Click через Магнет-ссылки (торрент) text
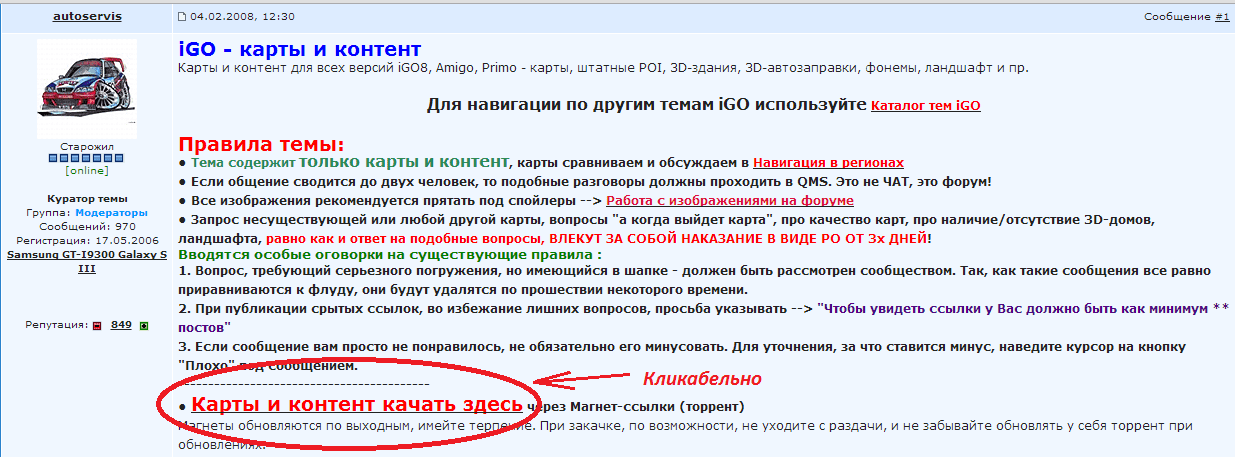 (x=636, y=406)
